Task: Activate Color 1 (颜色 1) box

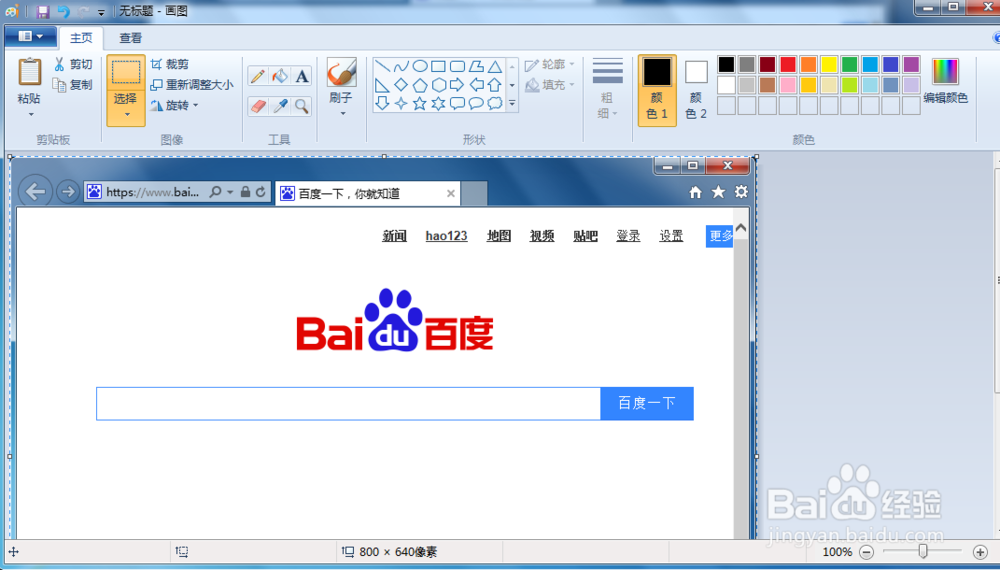Action: point(657,90)
